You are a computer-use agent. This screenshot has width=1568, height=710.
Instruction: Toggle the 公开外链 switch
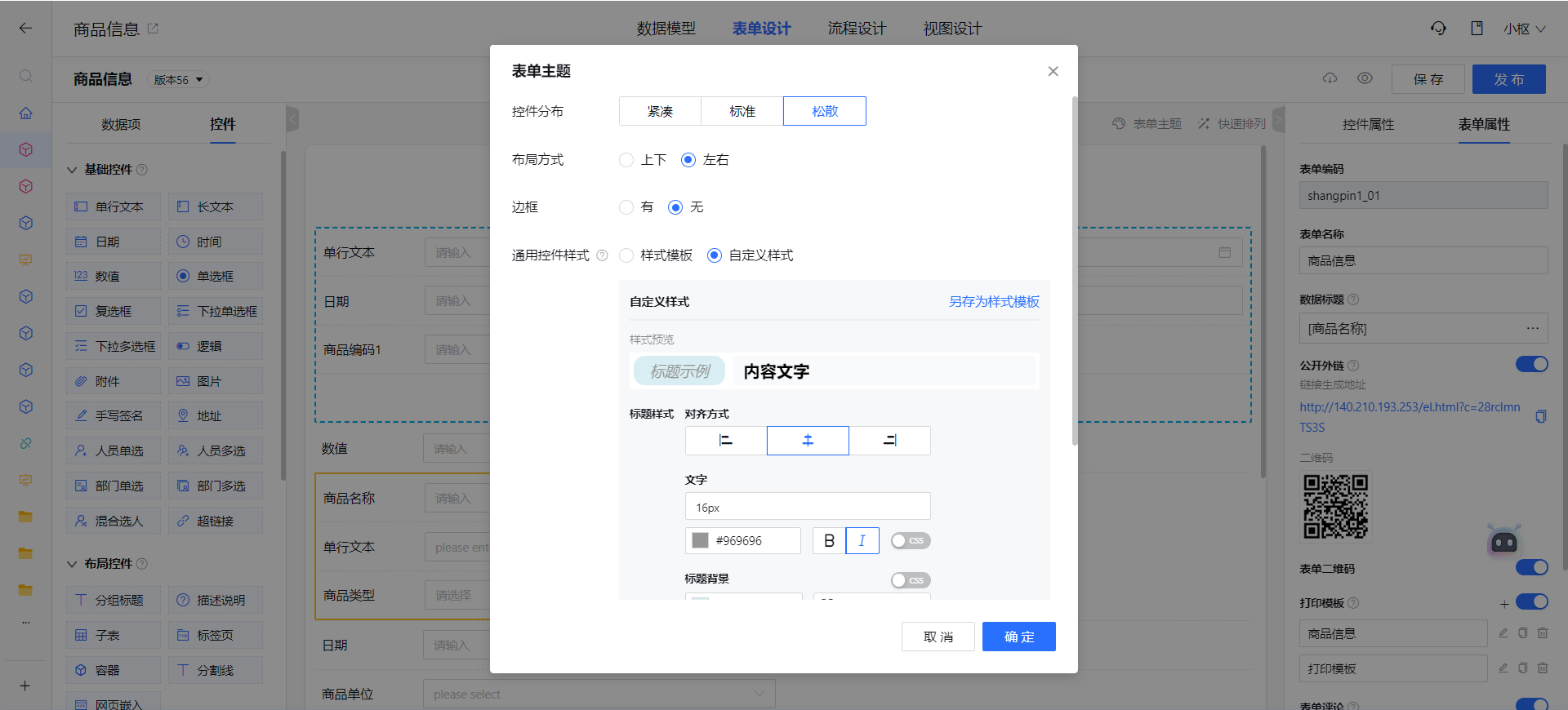tap(1532, 365)
